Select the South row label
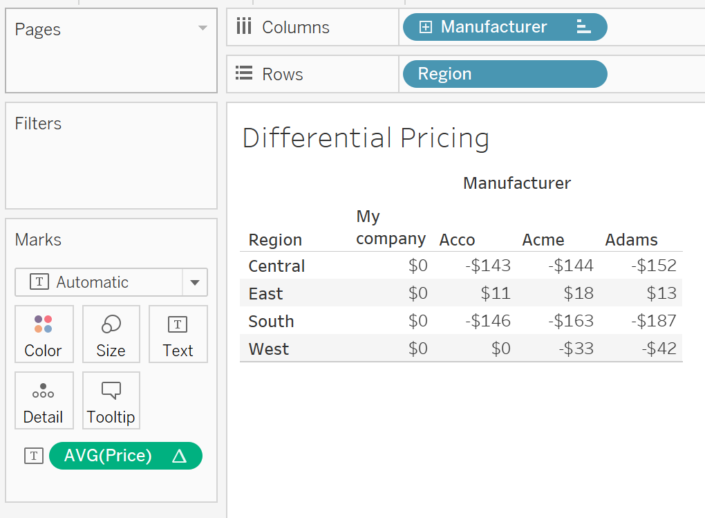 pyautogui.click(x=271, y=321)
